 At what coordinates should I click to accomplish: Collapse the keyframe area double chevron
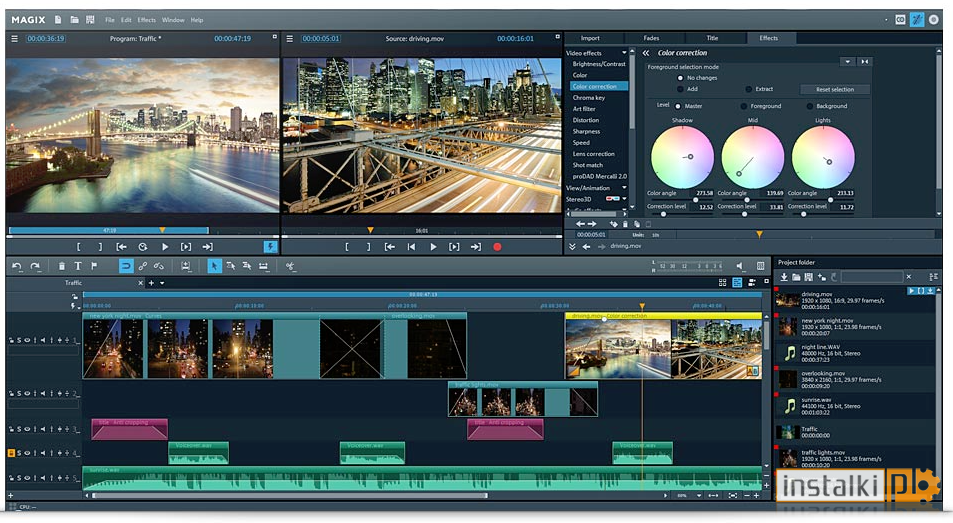point(572,247)
